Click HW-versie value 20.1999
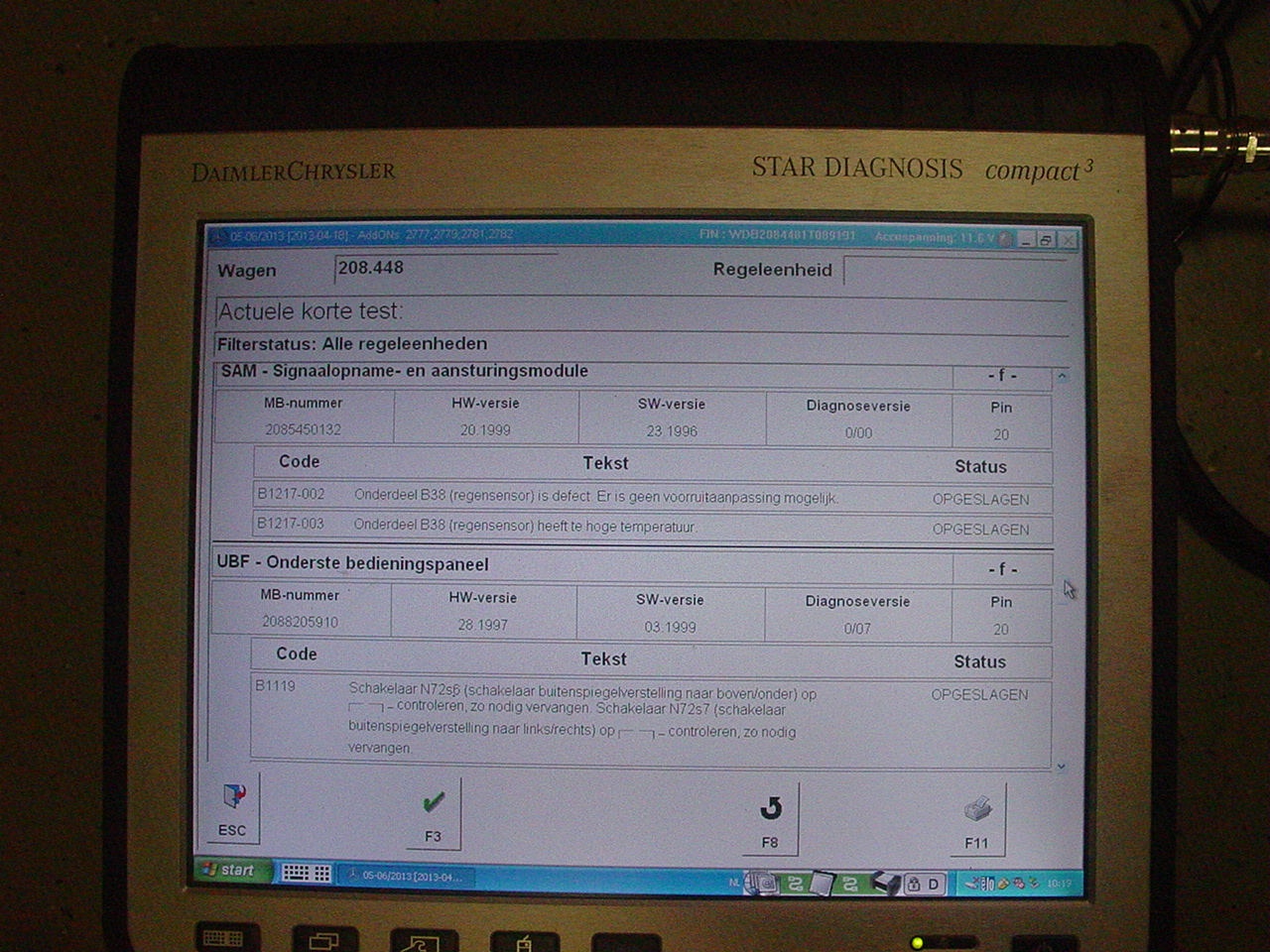 tap(485, 430)
